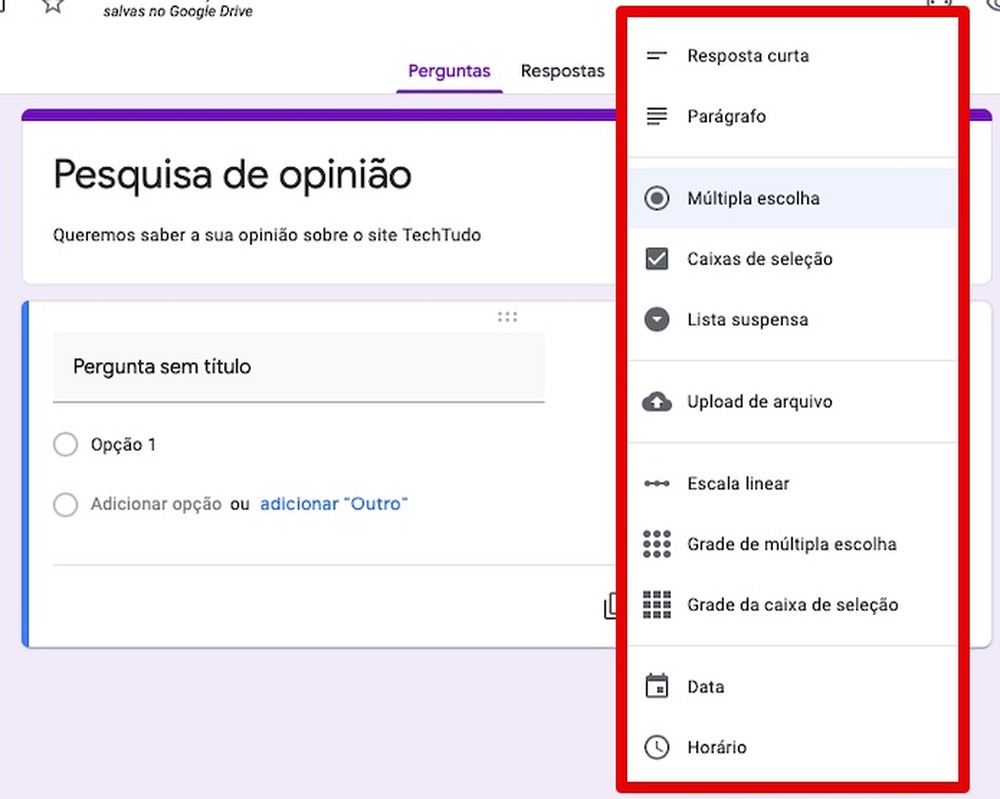The image size is (1000, 799).
Task: Click the Múltipla escolha radio icon
Action: (657, 198)
